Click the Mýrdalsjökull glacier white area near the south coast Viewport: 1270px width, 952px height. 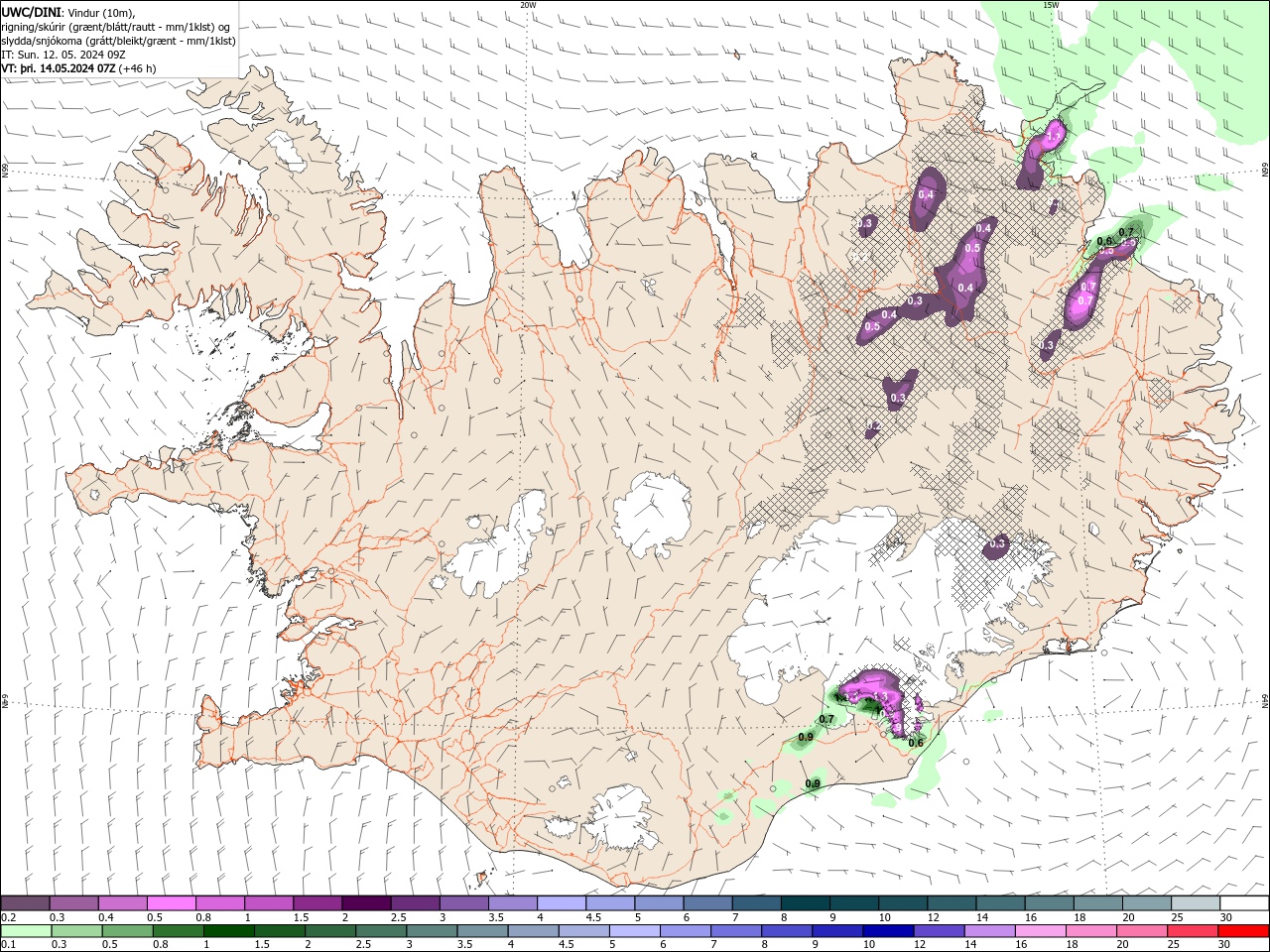pyautogui.click(x=618, y=818)
